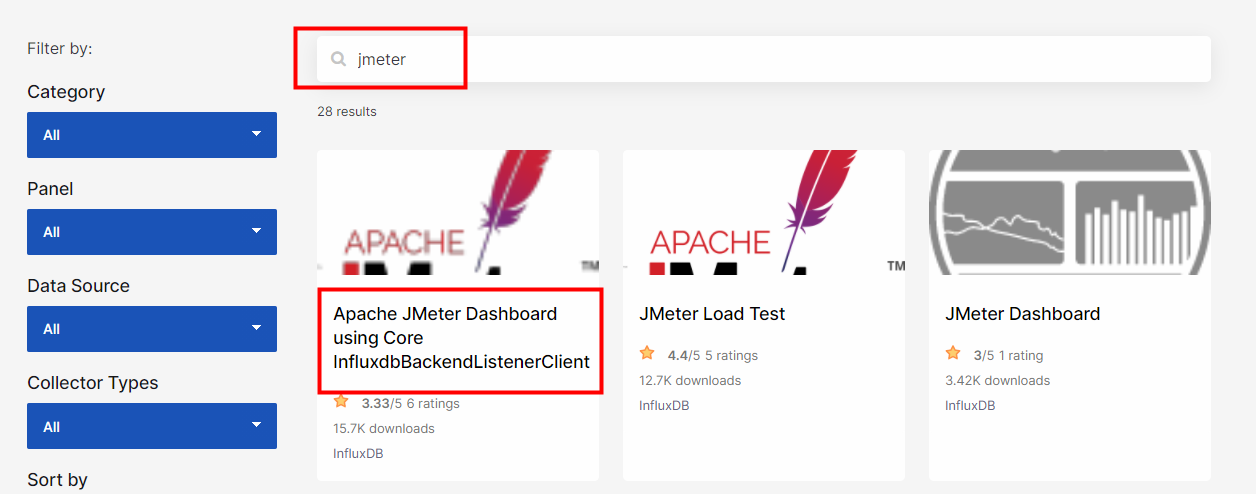Click the 3.33/5 6 ratings text
Image resolution: width=1256 pixels, height=494 pixels.
pos(410,403)
